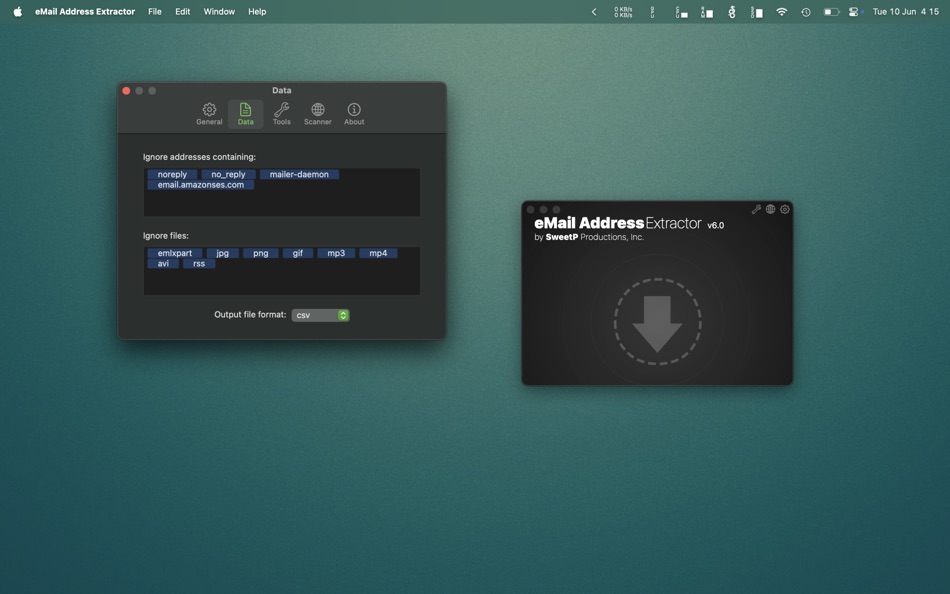
Task: Click the battery status icon
Action: click(x=831, y=12)
